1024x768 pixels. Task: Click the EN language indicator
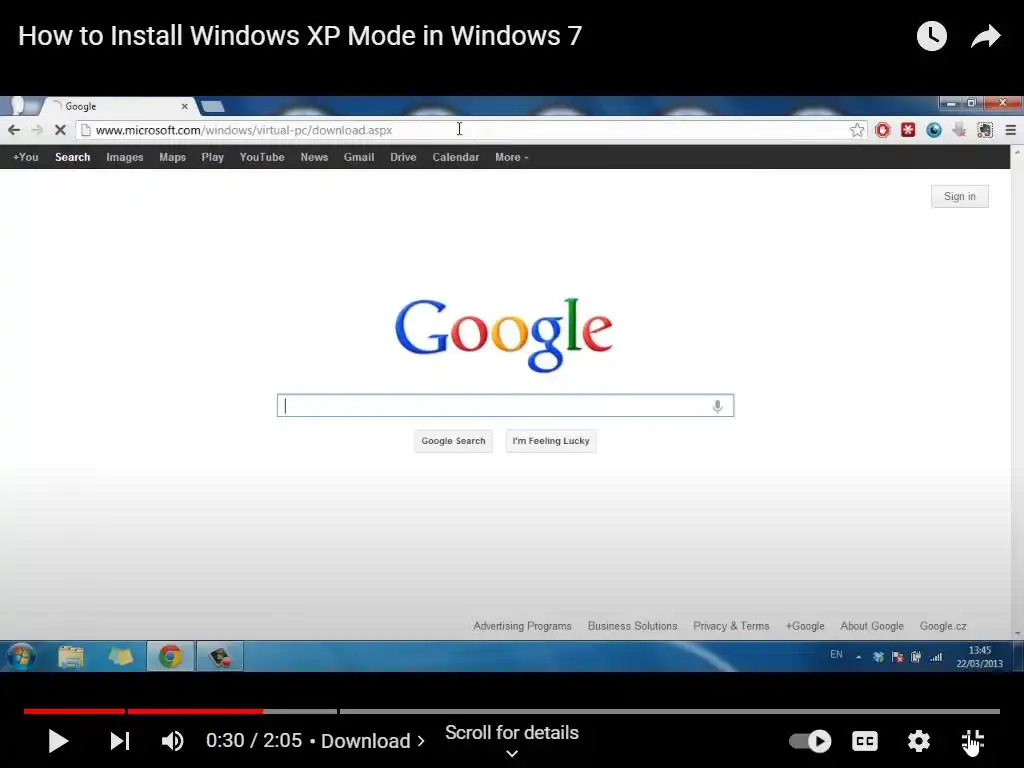[x=836, y=654]
